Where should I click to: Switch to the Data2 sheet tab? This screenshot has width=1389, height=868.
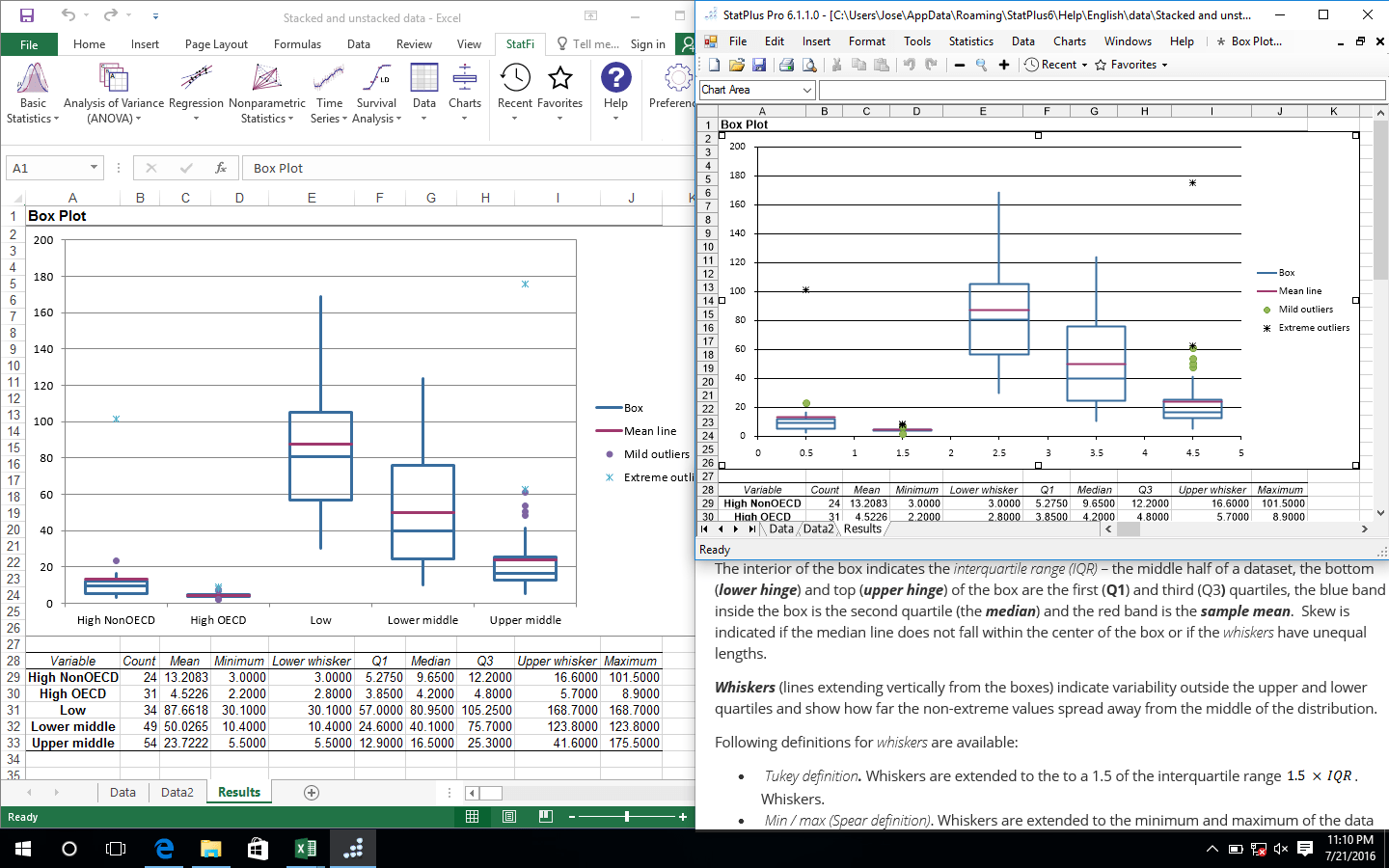(x=177, y=792)
